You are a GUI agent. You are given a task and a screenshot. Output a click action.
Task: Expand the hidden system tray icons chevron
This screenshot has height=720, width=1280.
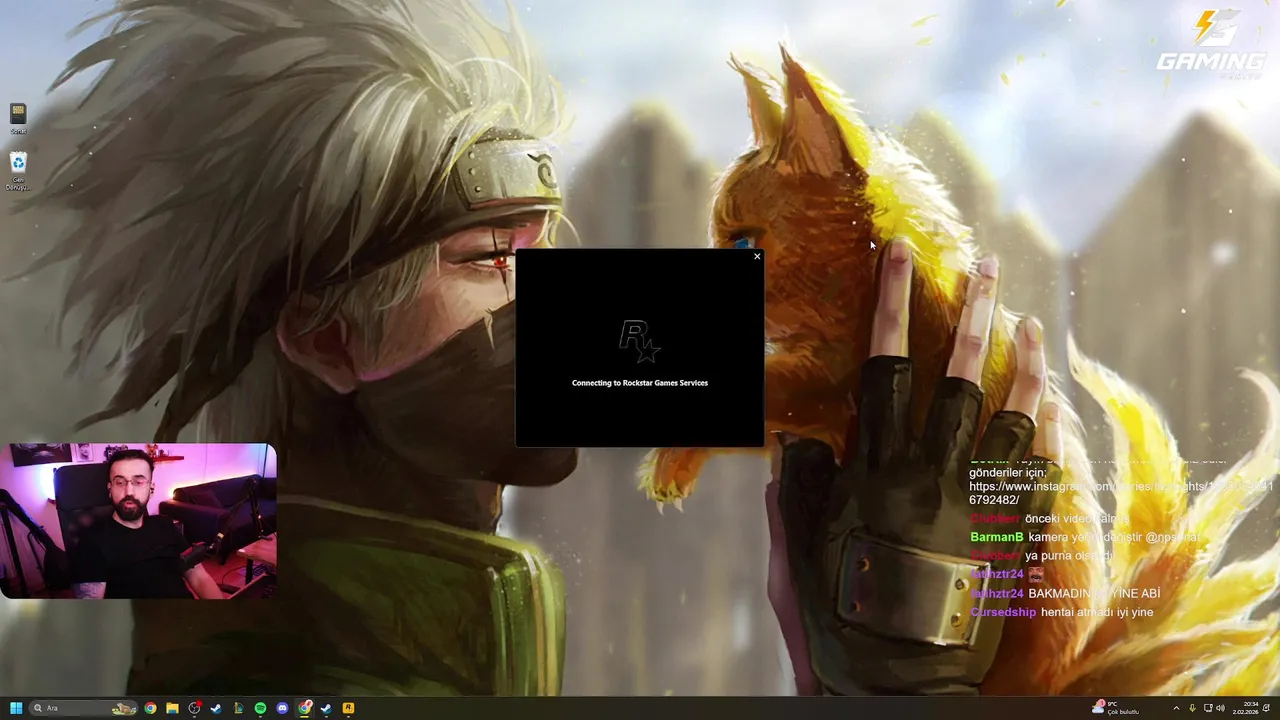pos(1177,708)
